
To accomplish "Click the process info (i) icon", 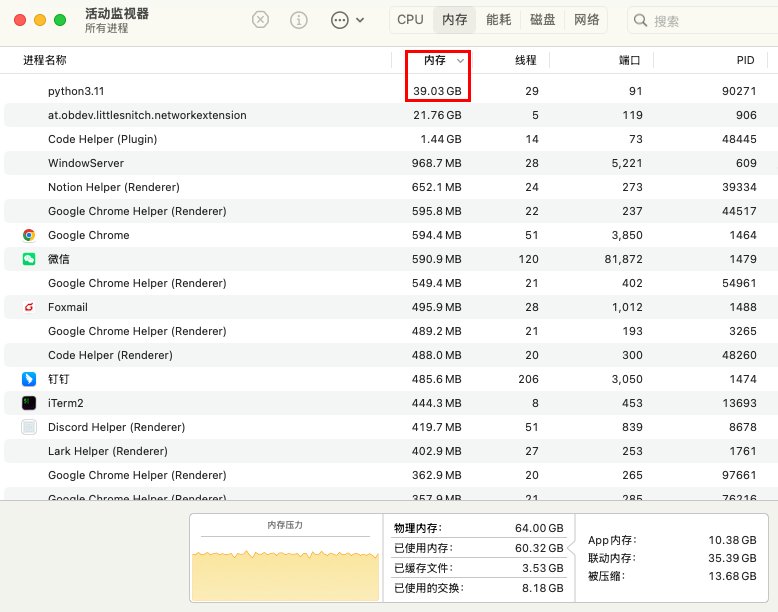I will (x=298, y=20).
